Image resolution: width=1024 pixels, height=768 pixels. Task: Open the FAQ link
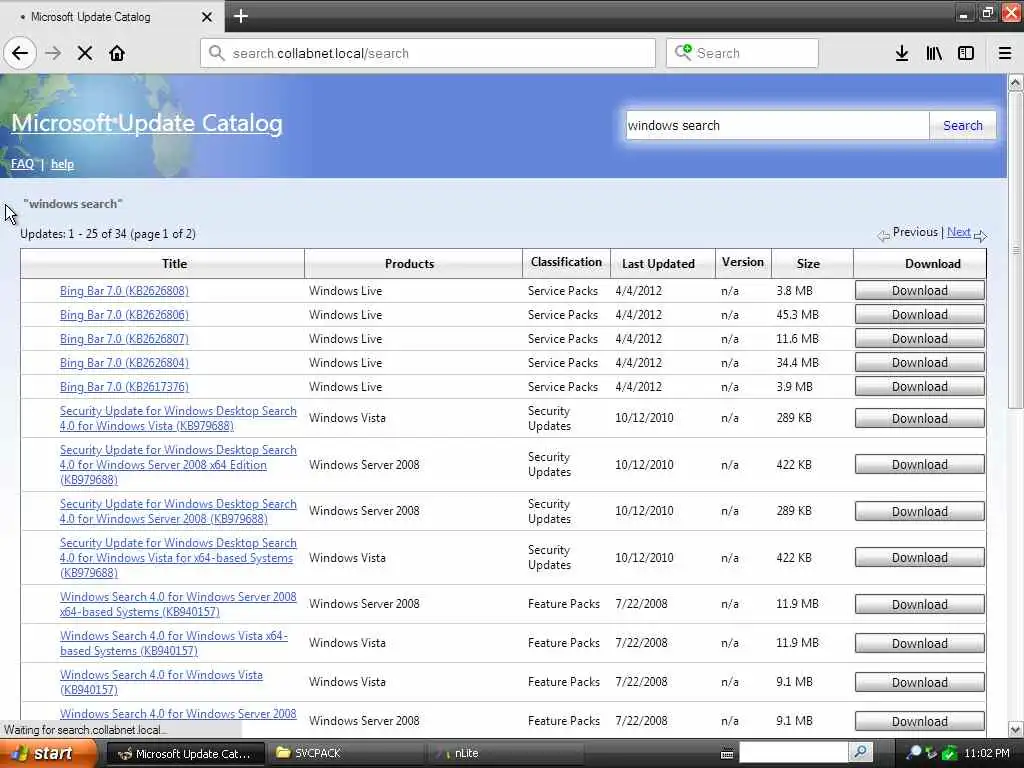[22, 164]
